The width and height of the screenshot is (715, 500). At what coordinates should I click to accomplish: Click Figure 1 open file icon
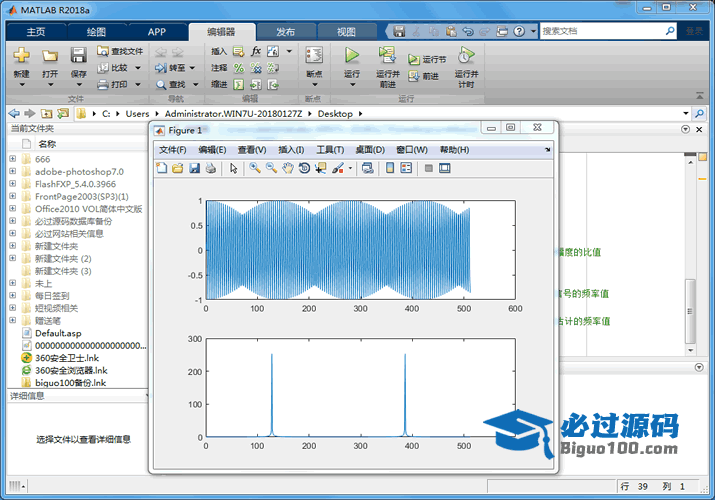tap(178, 168)
